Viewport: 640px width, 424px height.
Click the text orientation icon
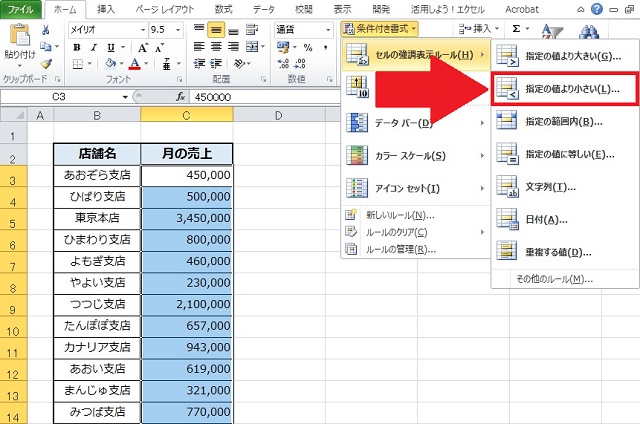pos(239,63)
